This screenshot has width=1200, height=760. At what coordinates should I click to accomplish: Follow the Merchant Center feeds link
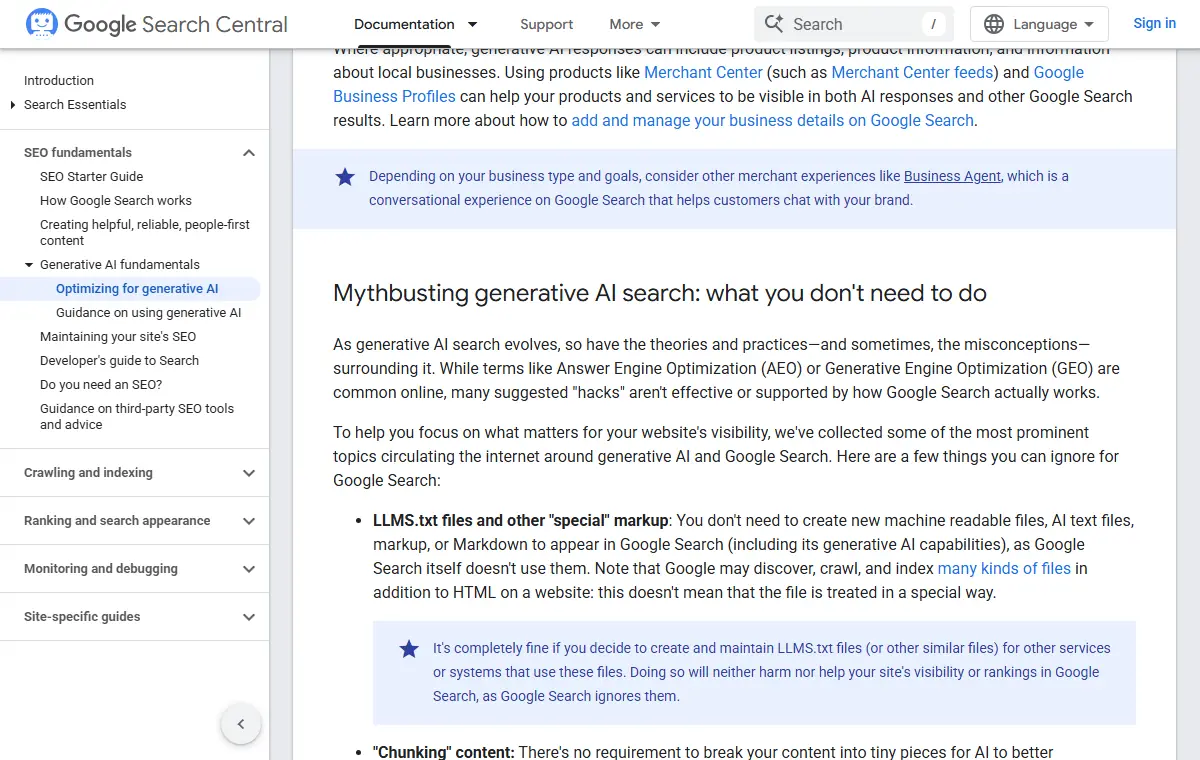coord(912,72)
